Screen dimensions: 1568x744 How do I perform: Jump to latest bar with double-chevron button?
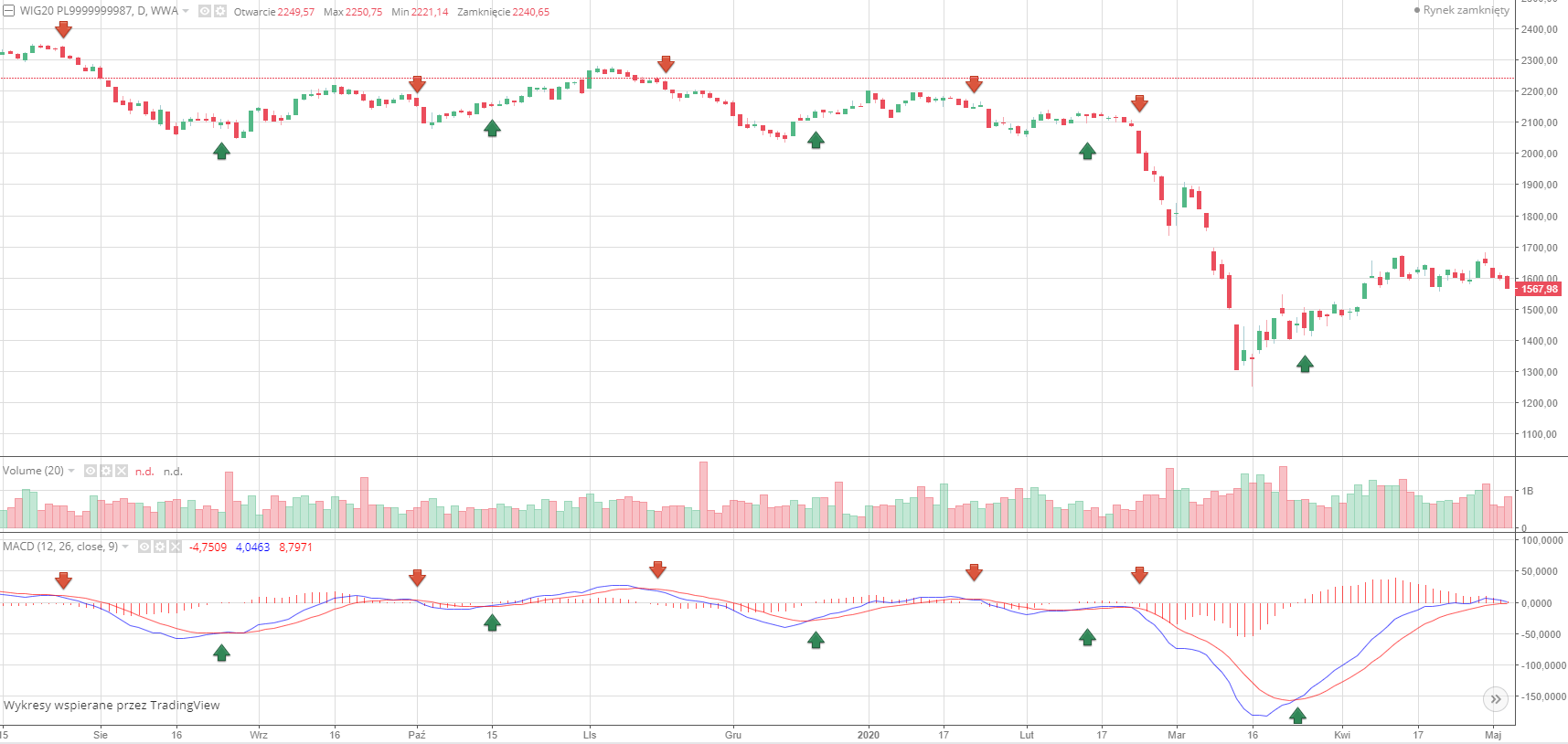coord(1495,699)
